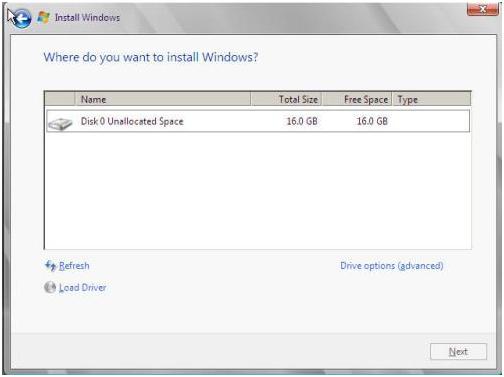
Task: Click the Free Space column header
Action: pyautogui.click(x=357, y=99)
